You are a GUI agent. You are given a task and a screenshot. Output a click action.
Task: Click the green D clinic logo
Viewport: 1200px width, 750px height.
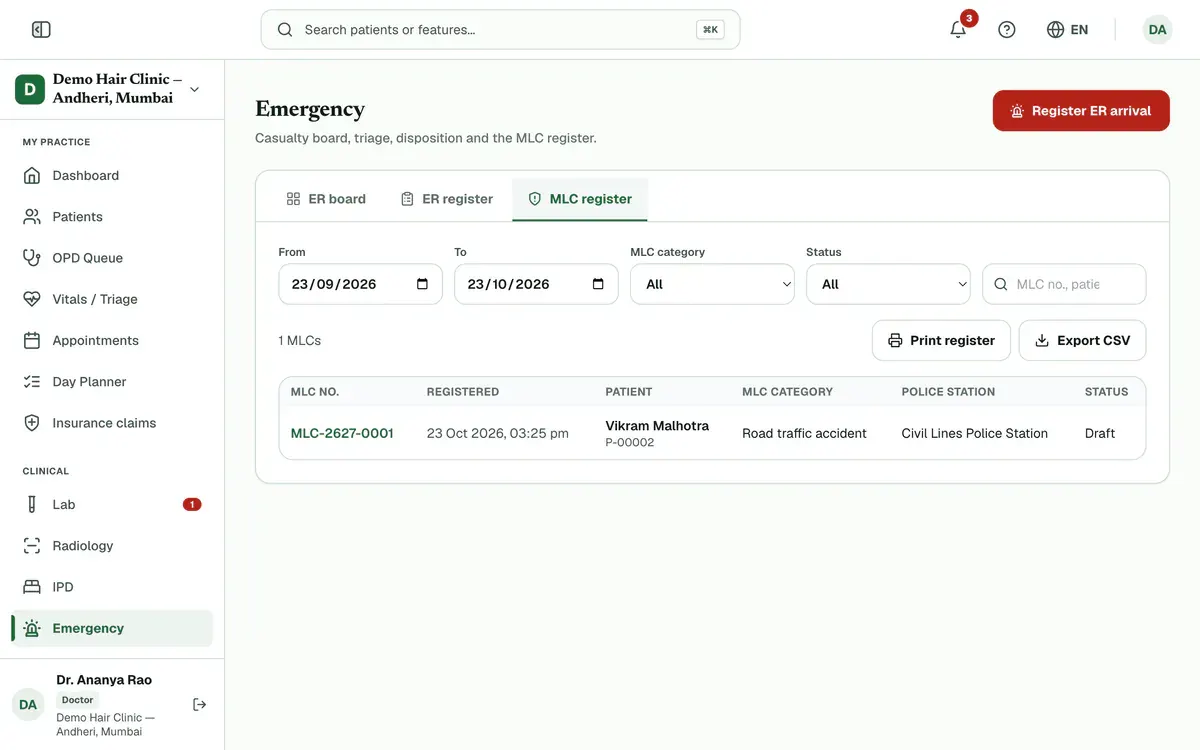coord(29,89)
